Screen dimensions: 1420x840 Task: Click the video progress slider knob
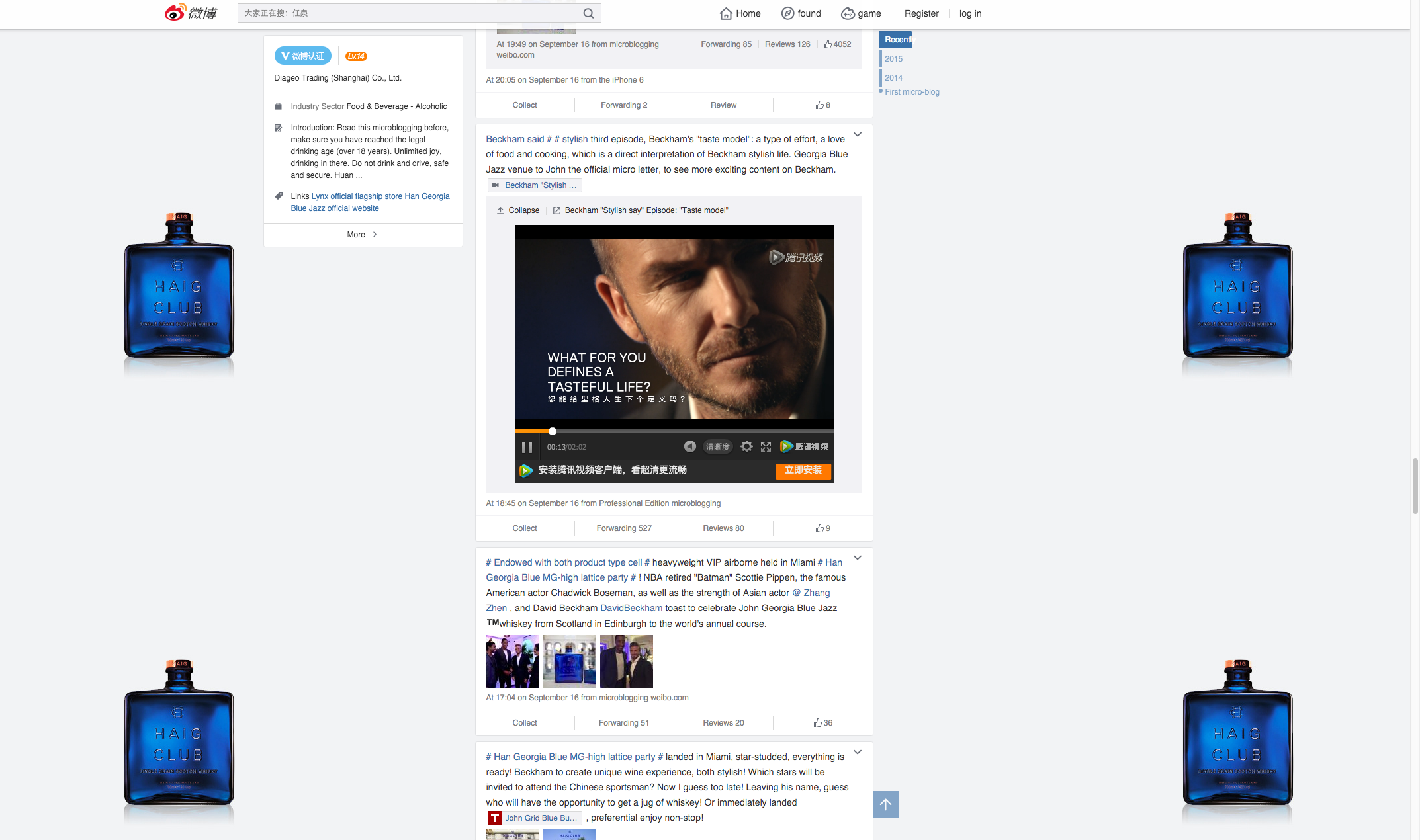tap(552, 431)
